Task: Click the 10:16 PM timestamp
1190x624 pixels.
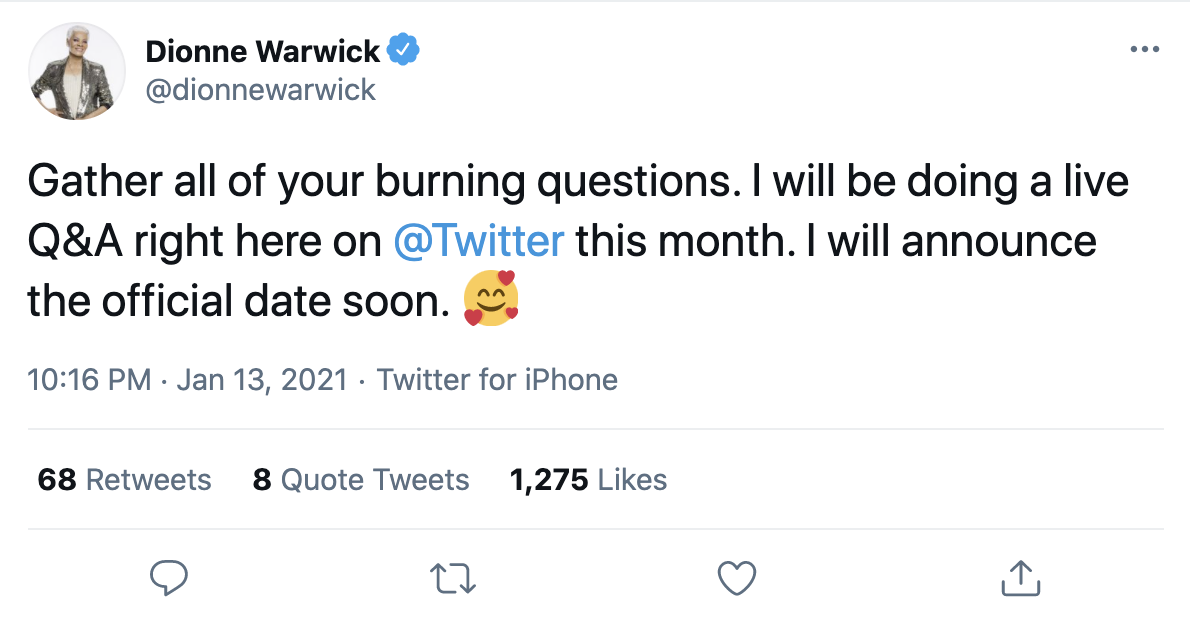Action: point(89,380)
